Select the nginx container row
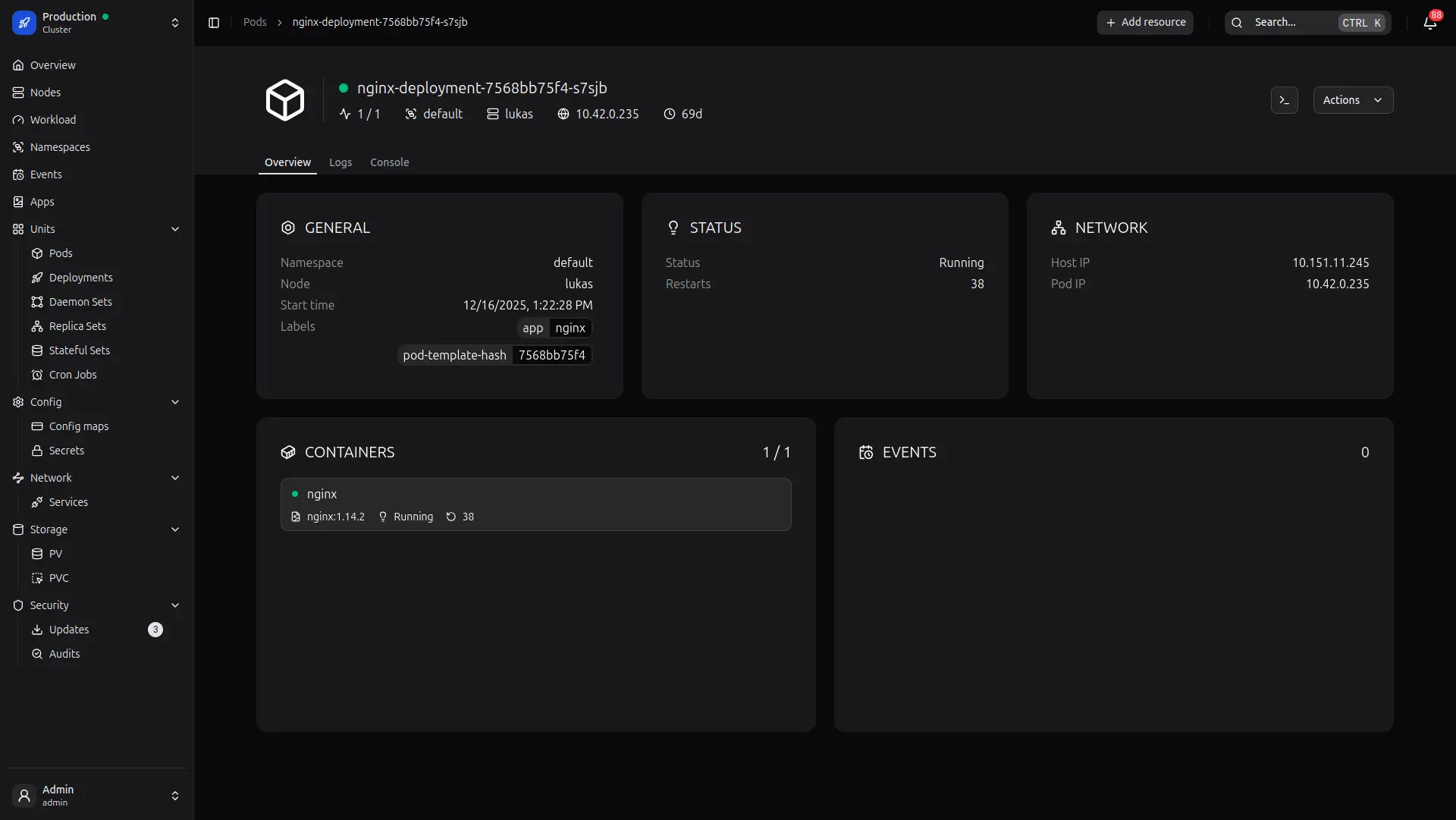 pyautogui.click(x=535, y=504)
